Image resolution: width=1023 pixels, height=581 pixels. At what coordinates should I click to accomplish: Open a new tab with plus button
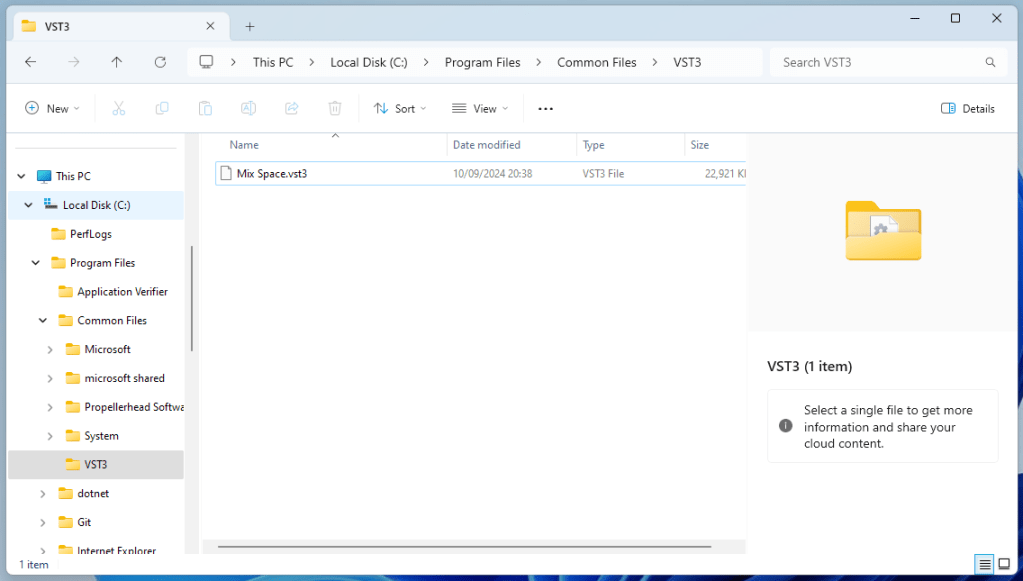[x=250, y=26]
